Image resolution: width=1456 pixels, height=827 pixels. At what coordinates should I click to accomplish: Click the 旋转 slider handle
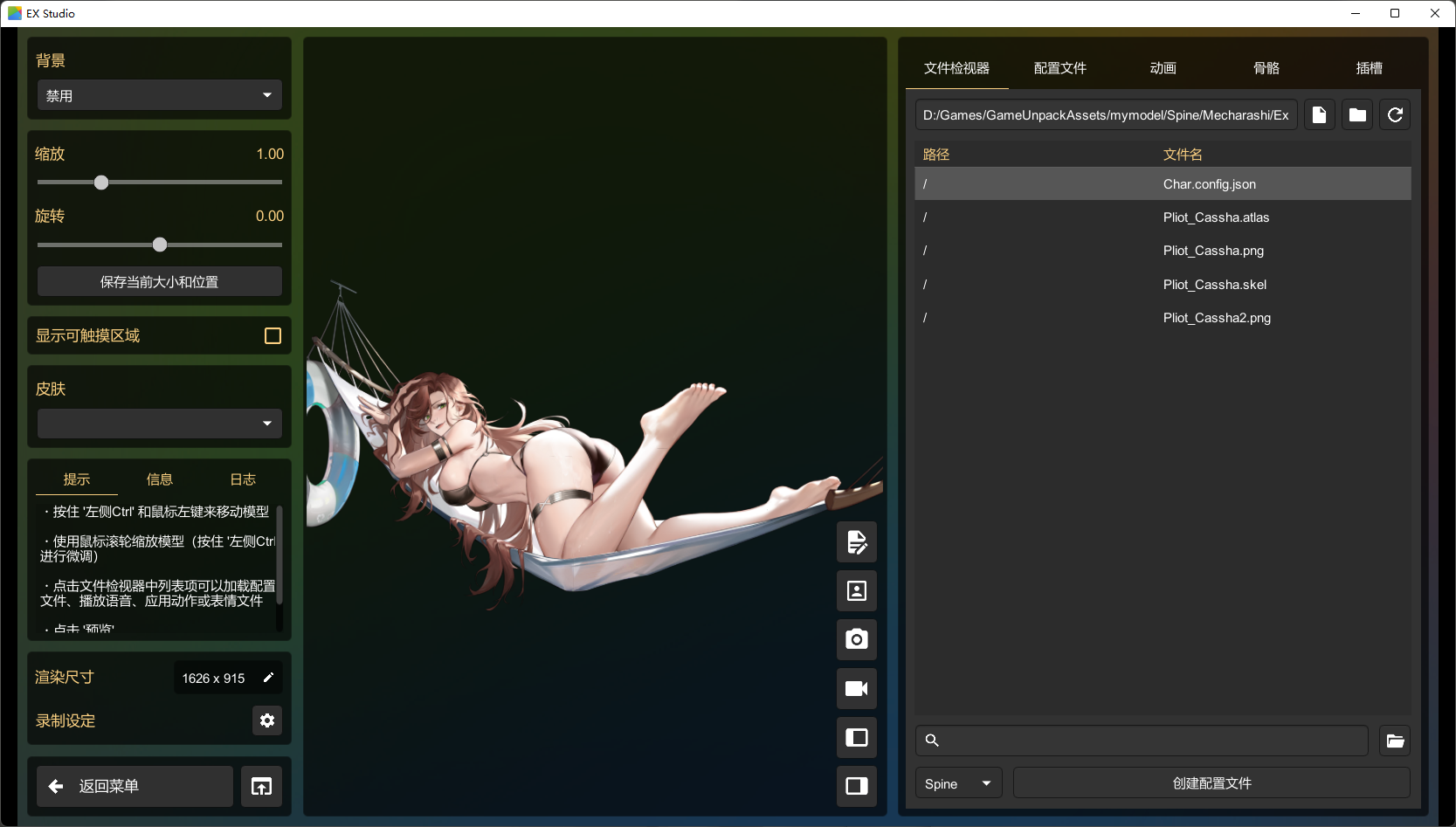160,245
